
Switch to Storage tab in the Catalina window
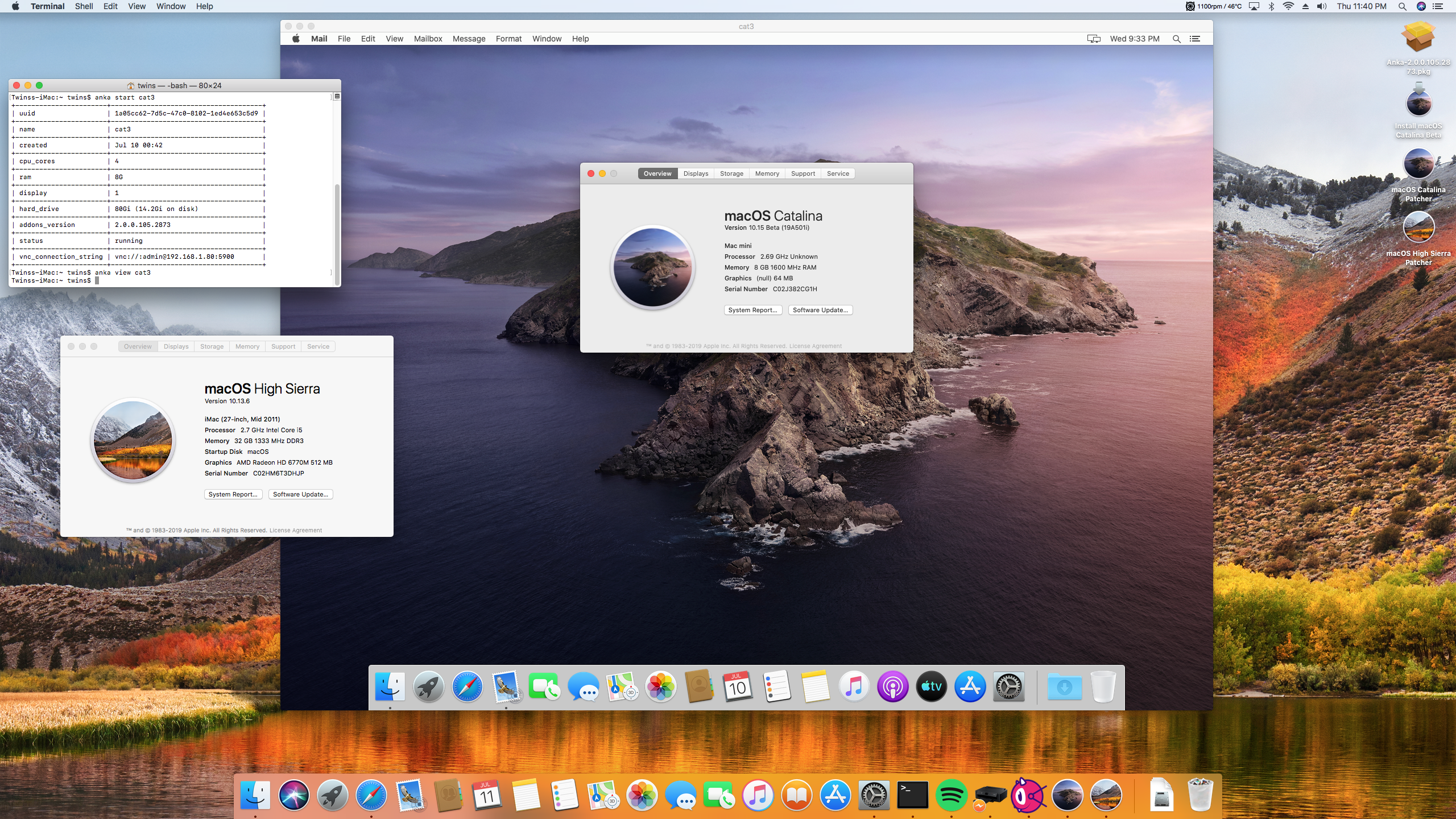point(731,173)
